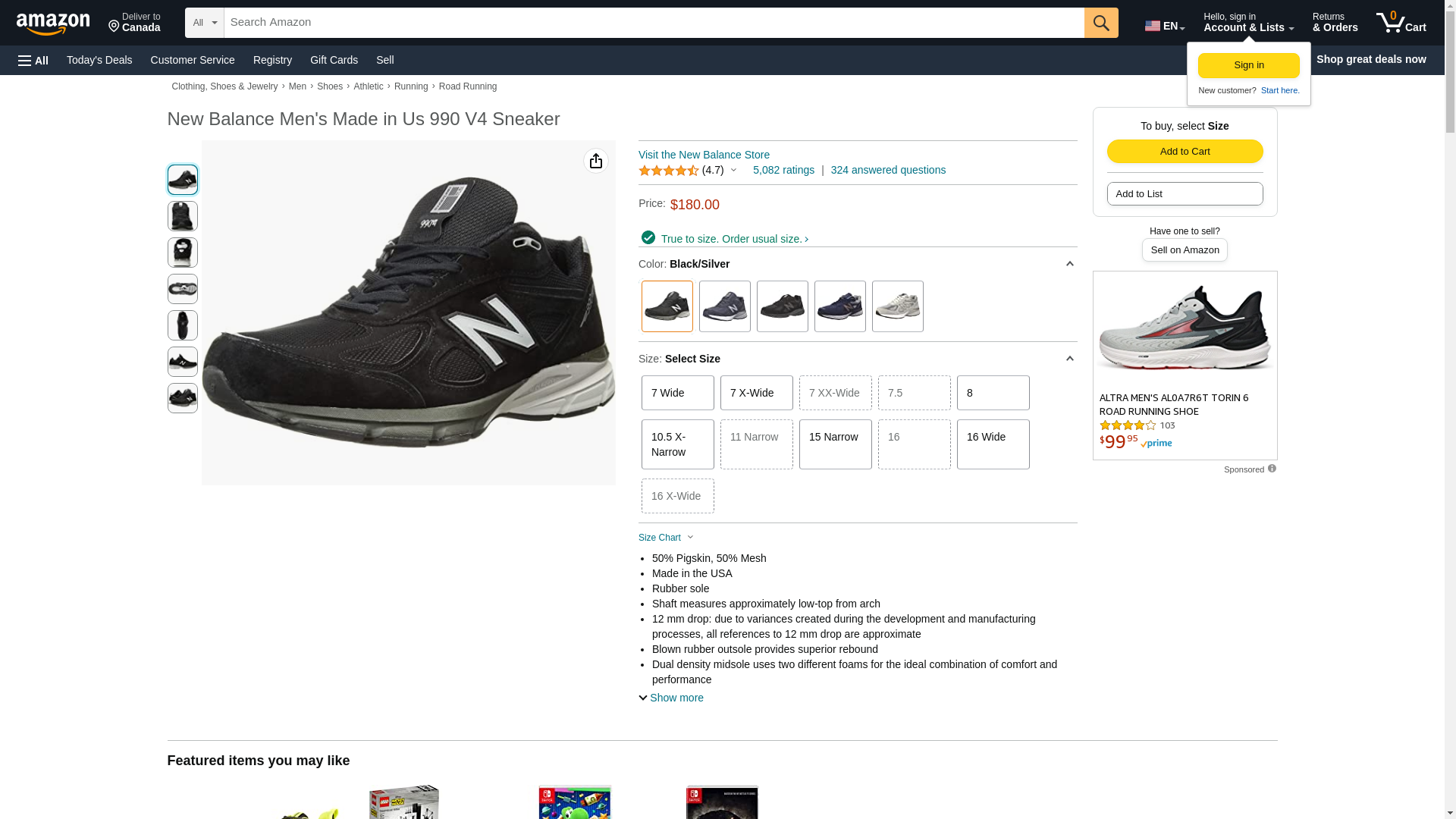Click the Search Amazon input field
This screenshot has width=1456, height=819.
653,23
